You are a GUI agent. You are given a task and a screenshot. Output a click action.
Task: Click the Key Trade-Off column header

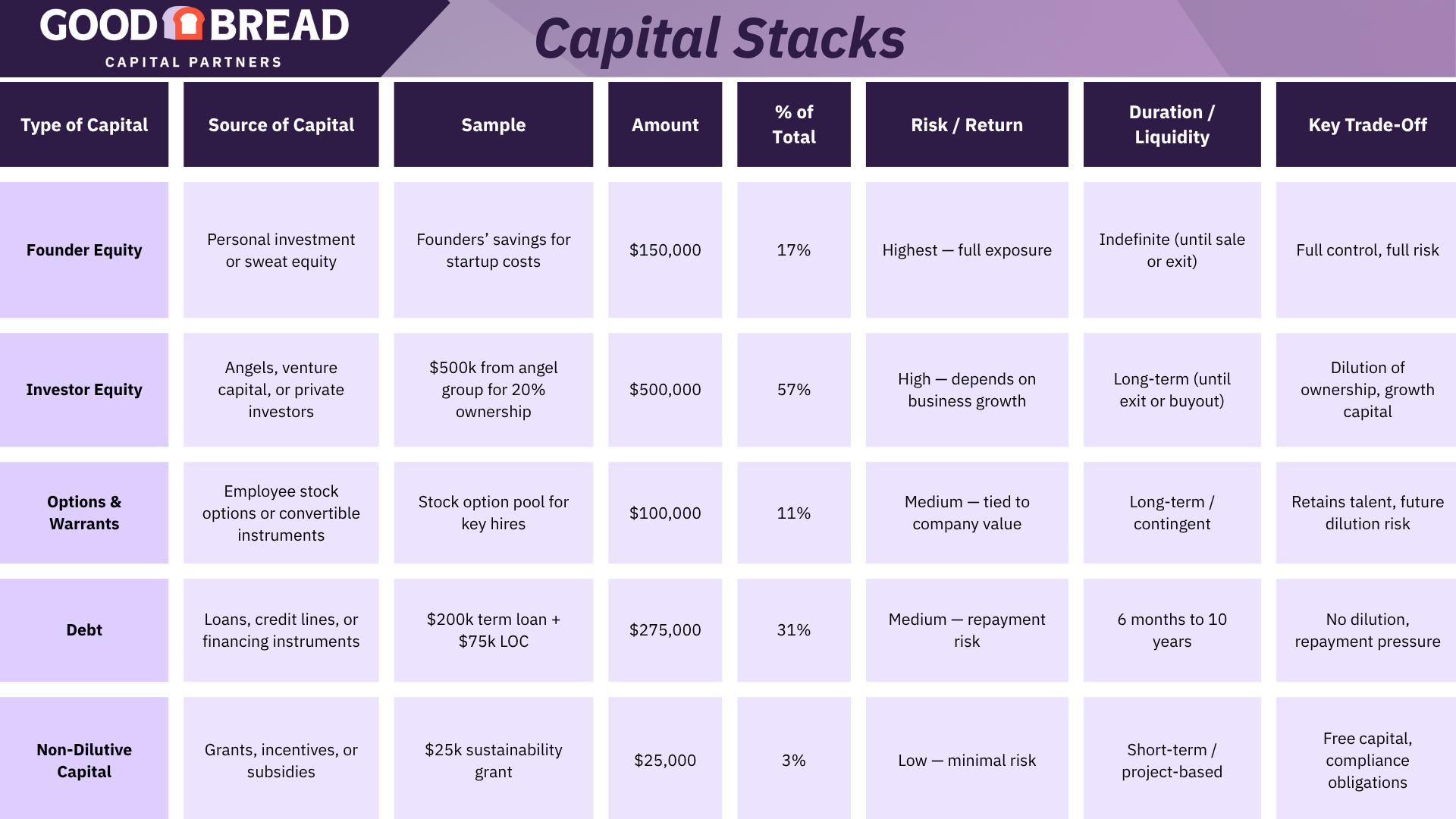tap(1367, 125)
